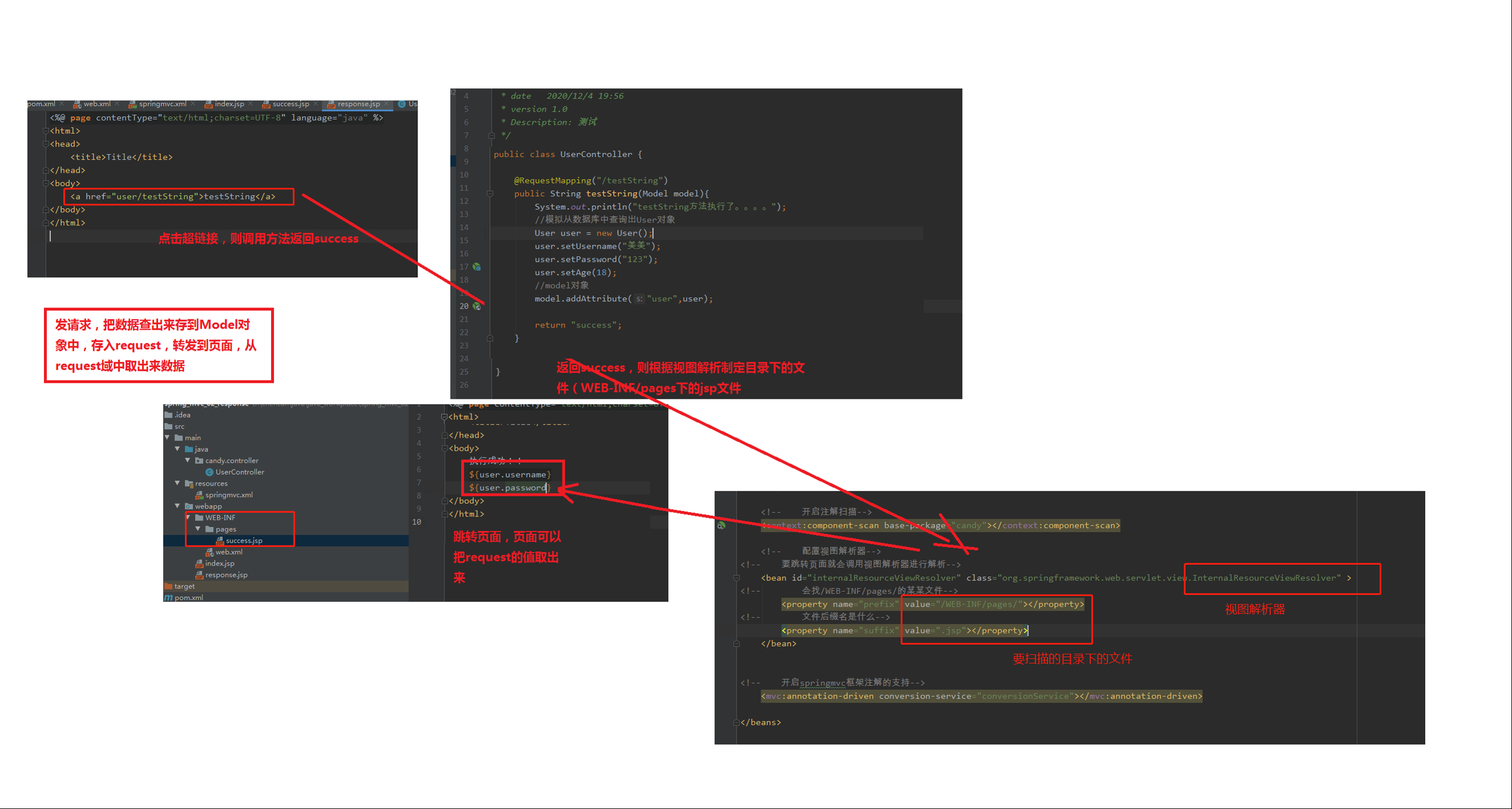The image size is (1512, 809).
Task: Switch to the success.jsp editor tab
Action: click(290, 104)
